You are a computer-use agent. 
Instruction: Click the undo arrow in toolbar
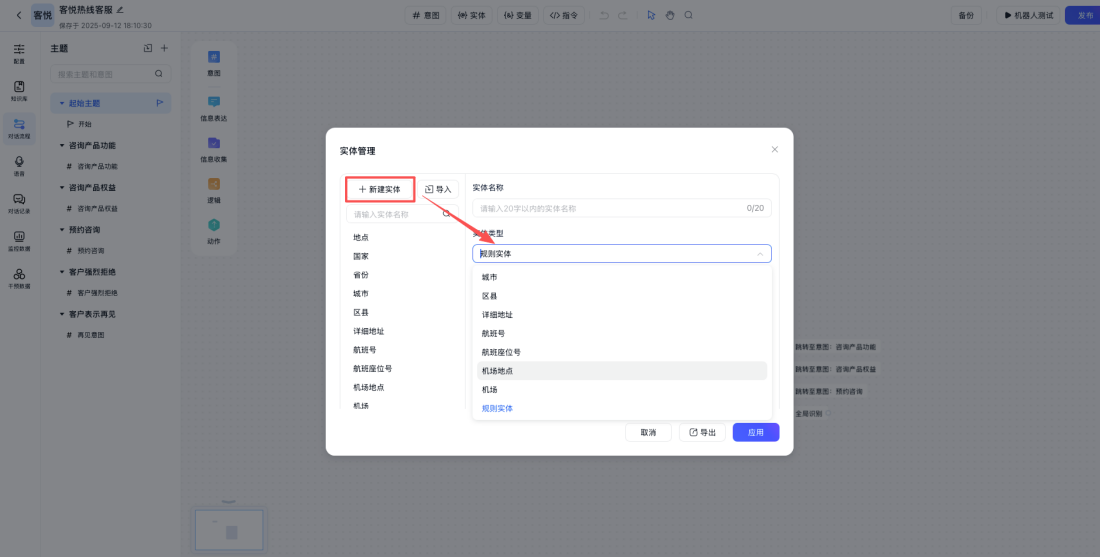[603, 15]
